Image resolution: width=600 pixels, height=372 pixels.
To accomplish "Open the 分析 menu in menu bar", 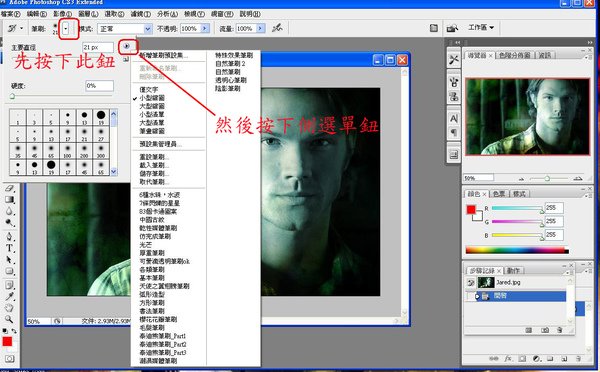I will [167, 14].
